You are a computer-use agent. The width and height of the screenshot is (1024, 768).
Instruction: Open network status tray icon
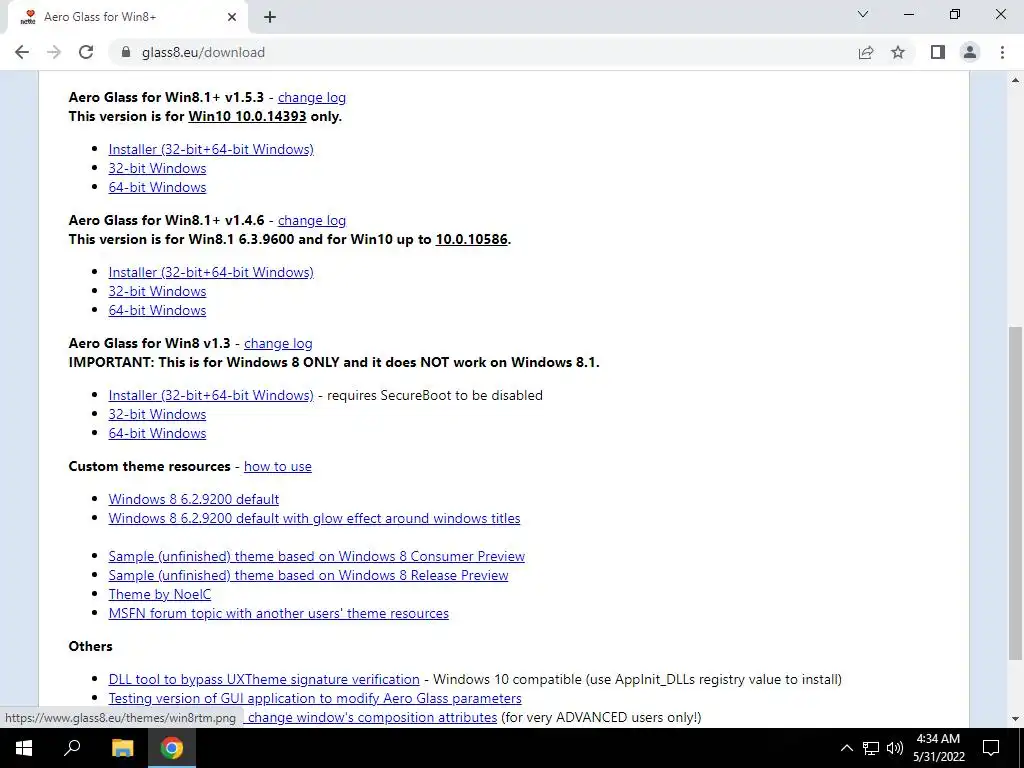click(871, 748)
